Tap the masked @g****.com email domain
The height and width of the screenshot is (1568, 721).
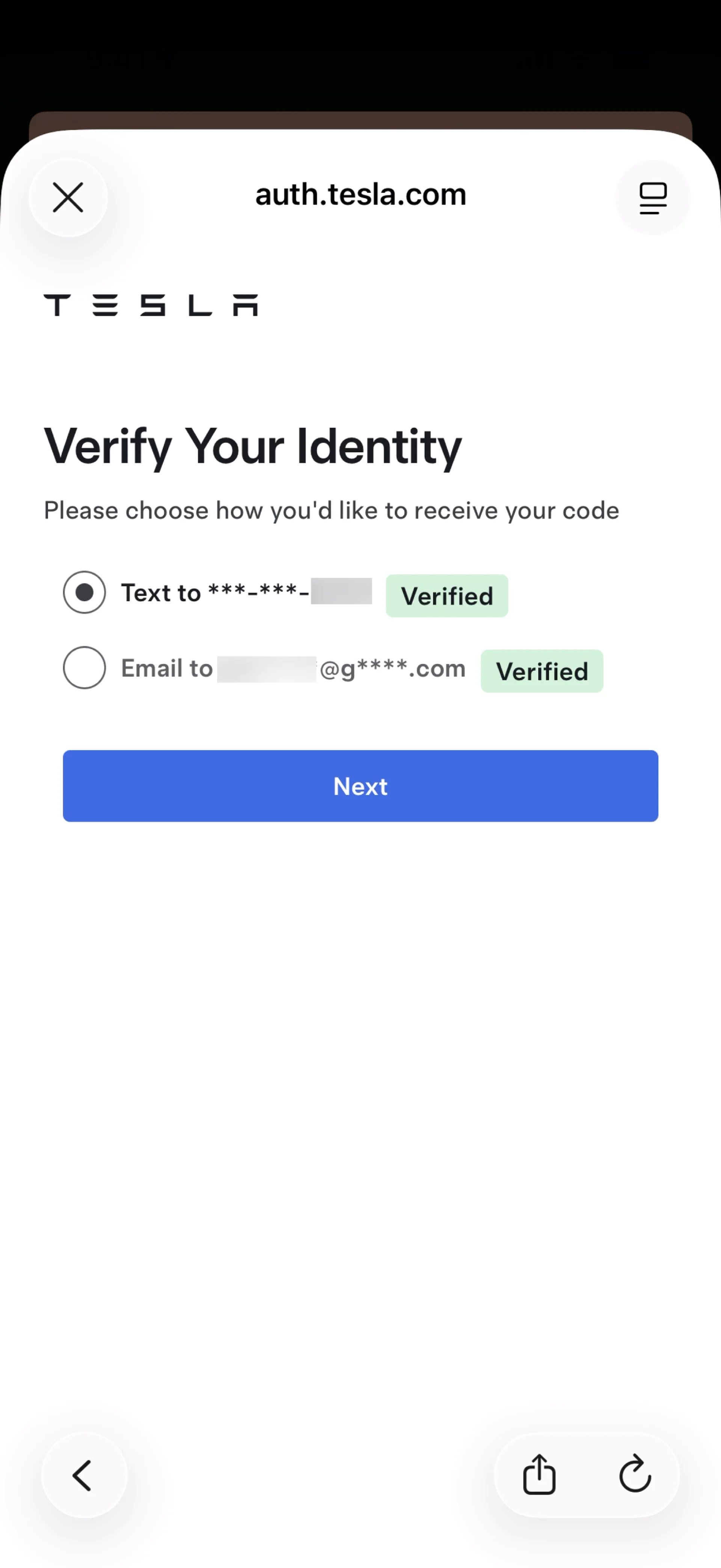click(x=392, y=668)
